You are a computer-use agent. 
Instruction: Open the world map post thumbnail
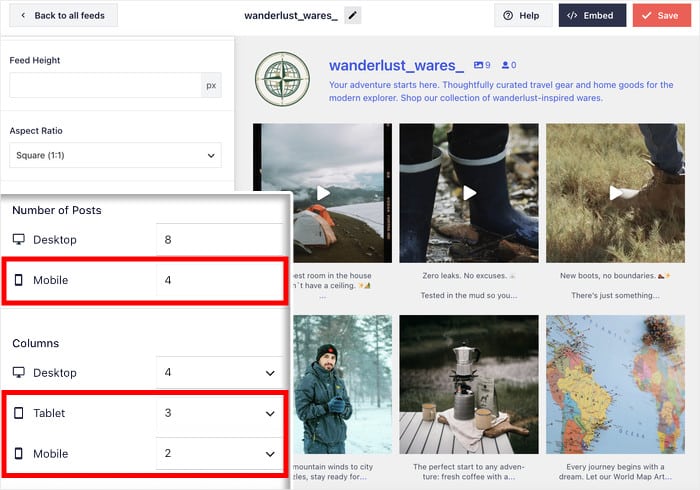click(x=615, y=384)
